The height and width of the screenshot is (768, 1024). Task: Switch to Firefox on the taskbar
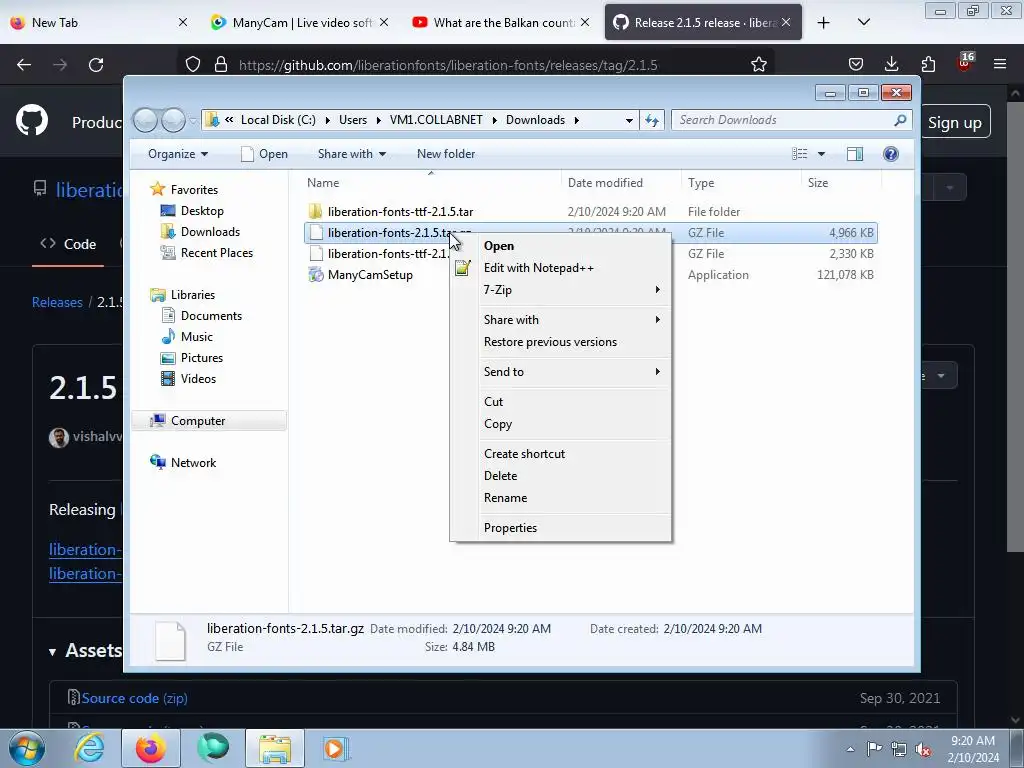(x=150, y=748)
